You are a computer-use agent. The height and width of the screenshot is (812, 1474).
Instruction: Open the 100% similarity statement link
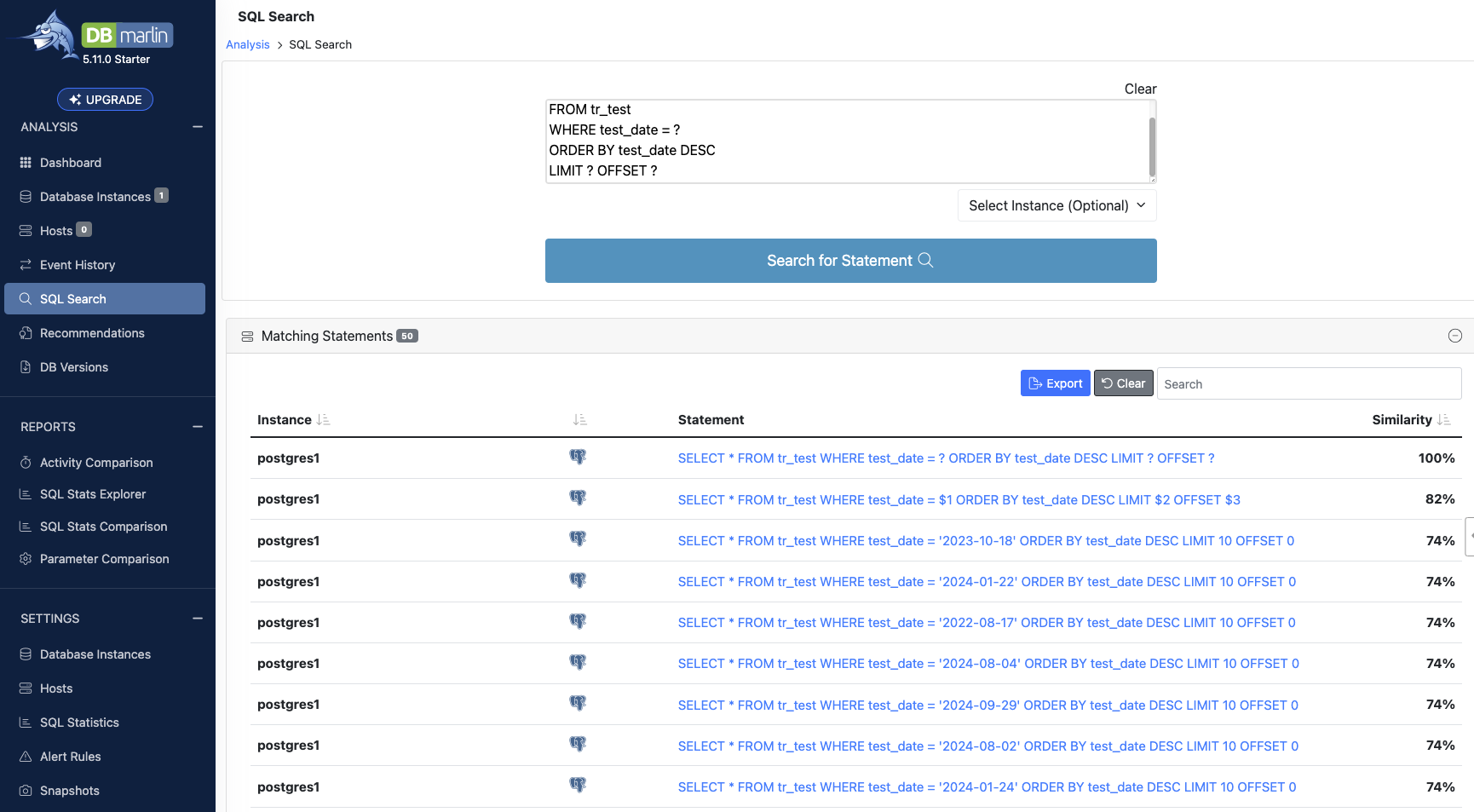pos(947,458)
